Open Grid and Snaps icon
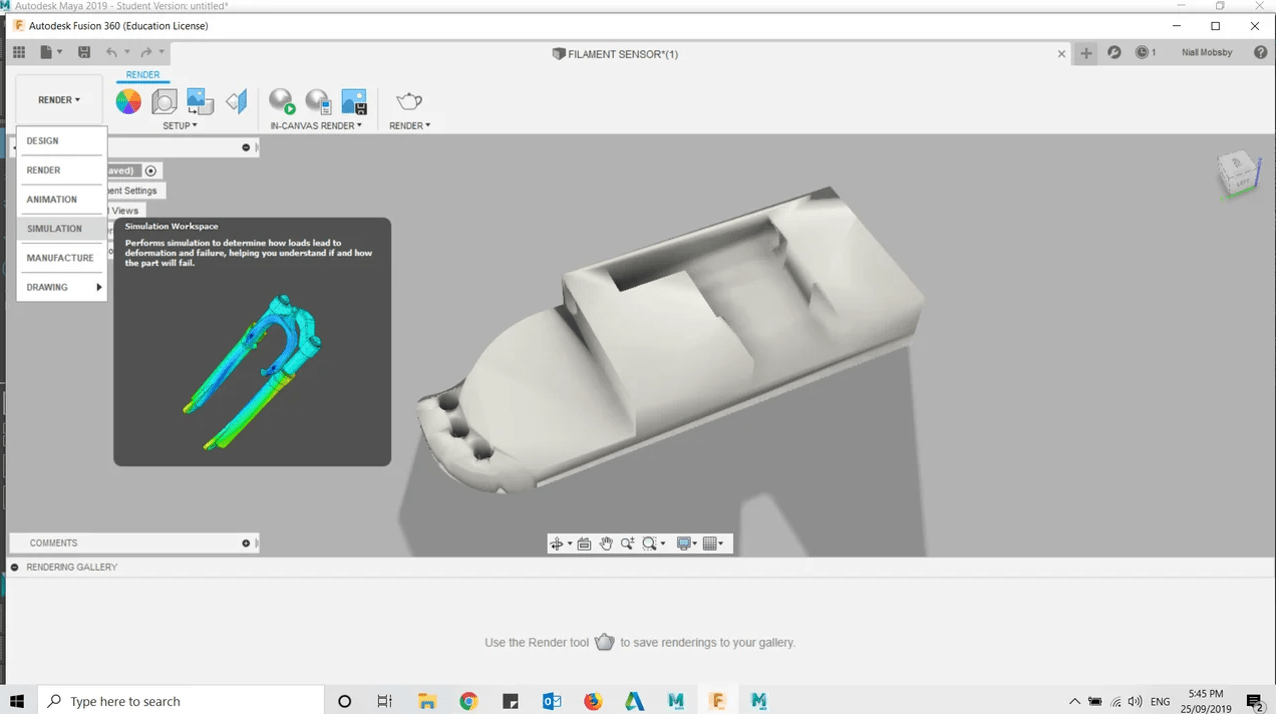Viewport: 1276px width, 714px height. pyautogui.click(x=710, y=544)
